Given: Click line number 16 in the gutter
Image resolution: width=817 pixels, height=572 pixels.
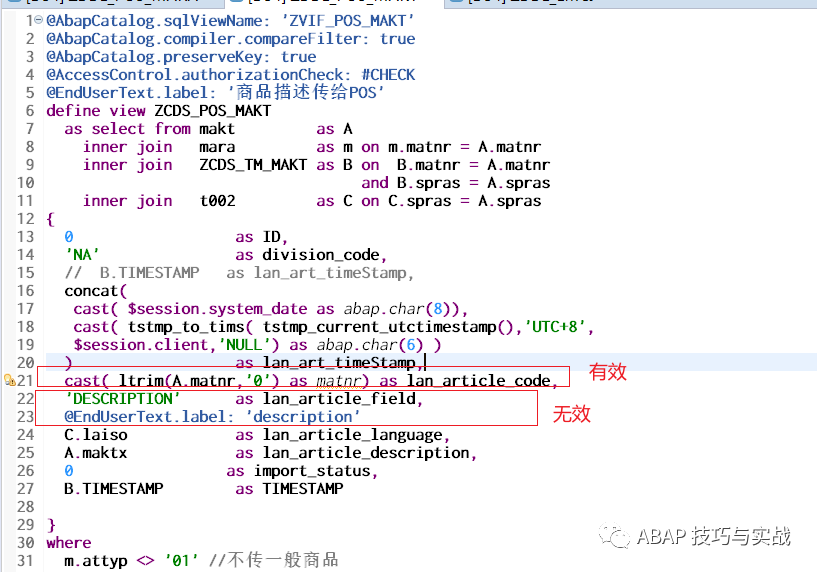Looking at the screenshot, I should 26,291.
